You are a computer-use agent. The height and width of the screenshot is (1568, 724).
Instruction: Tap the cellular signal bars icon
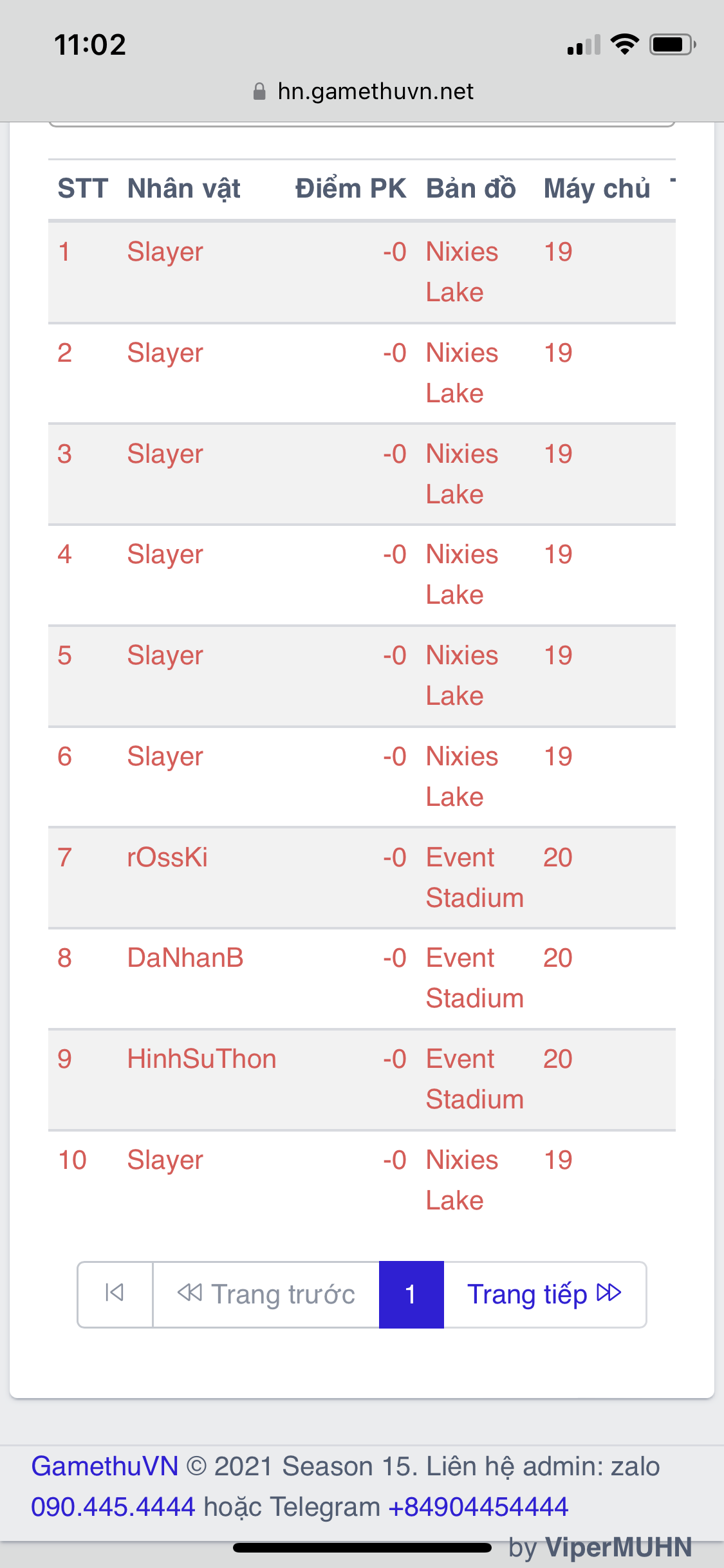(584, 45)
